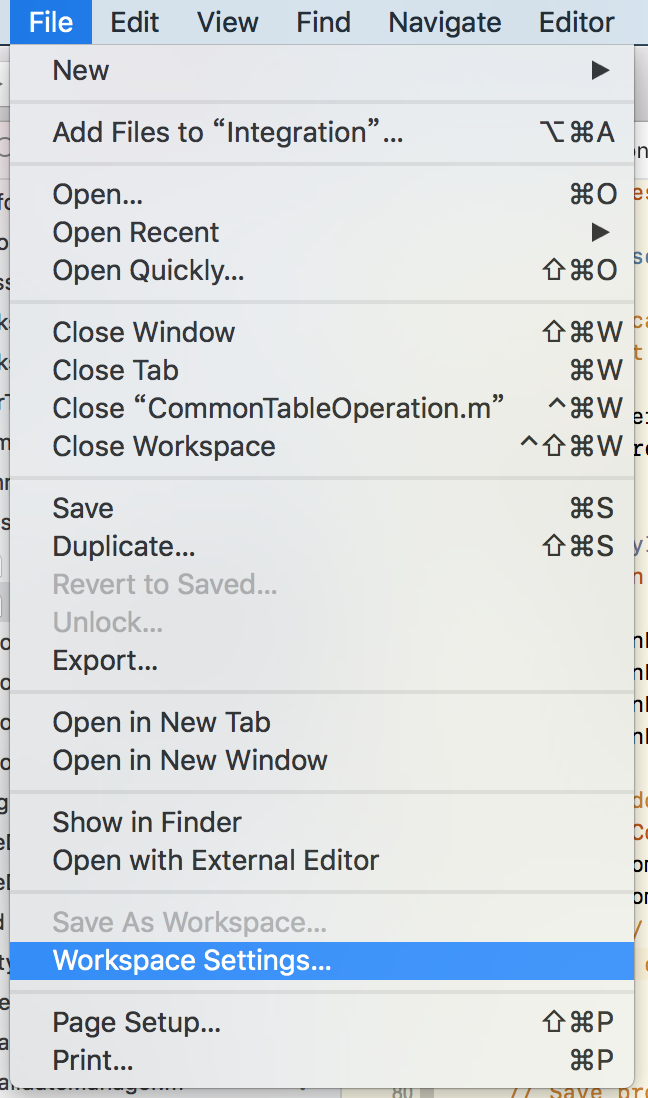Open the New submenu

[81, 71]
